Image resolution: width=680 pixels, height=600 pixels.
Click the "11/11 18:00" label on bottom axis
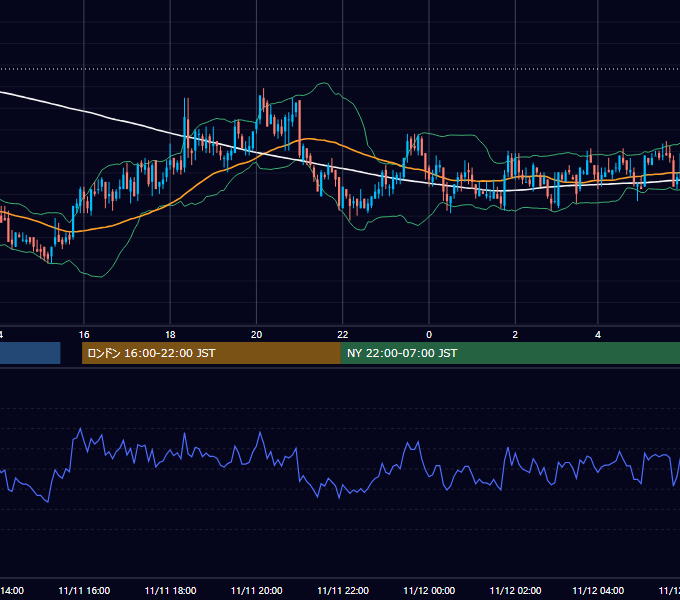tap(170, 590)
